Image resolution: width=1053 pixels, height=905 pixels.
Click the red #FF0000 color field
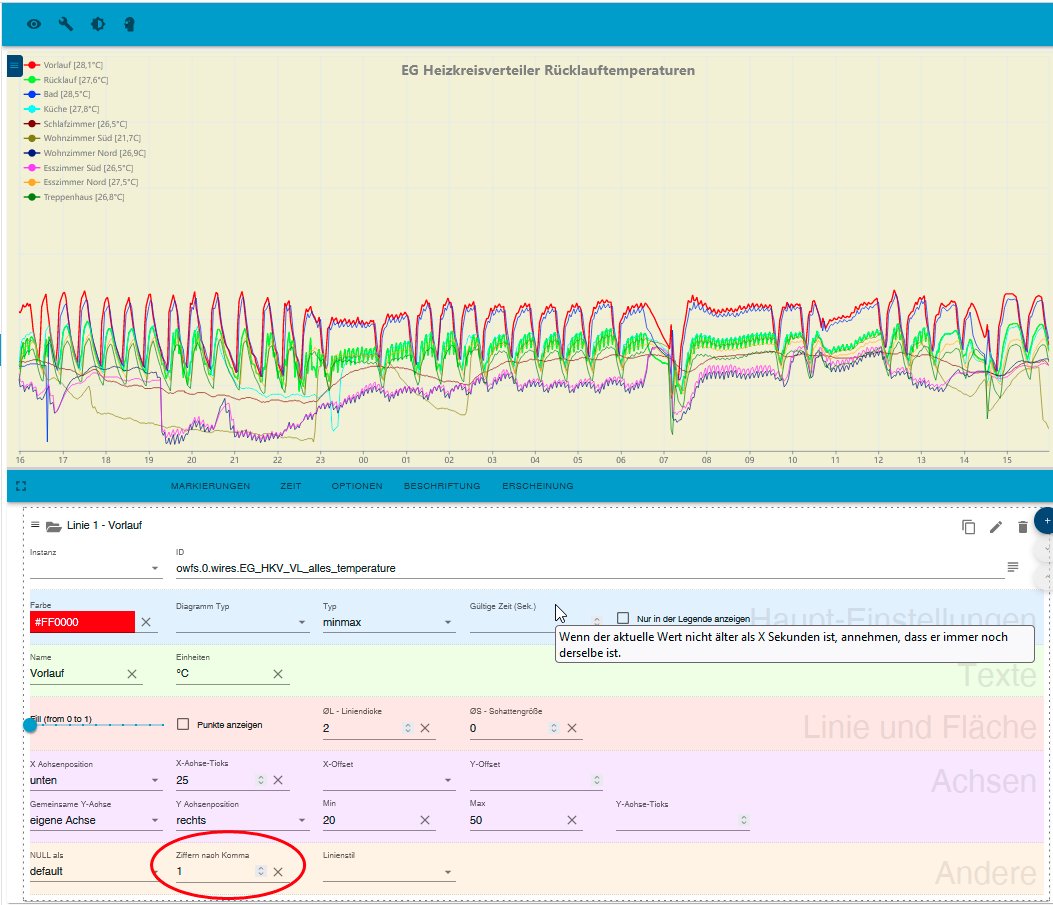(83, 622)
